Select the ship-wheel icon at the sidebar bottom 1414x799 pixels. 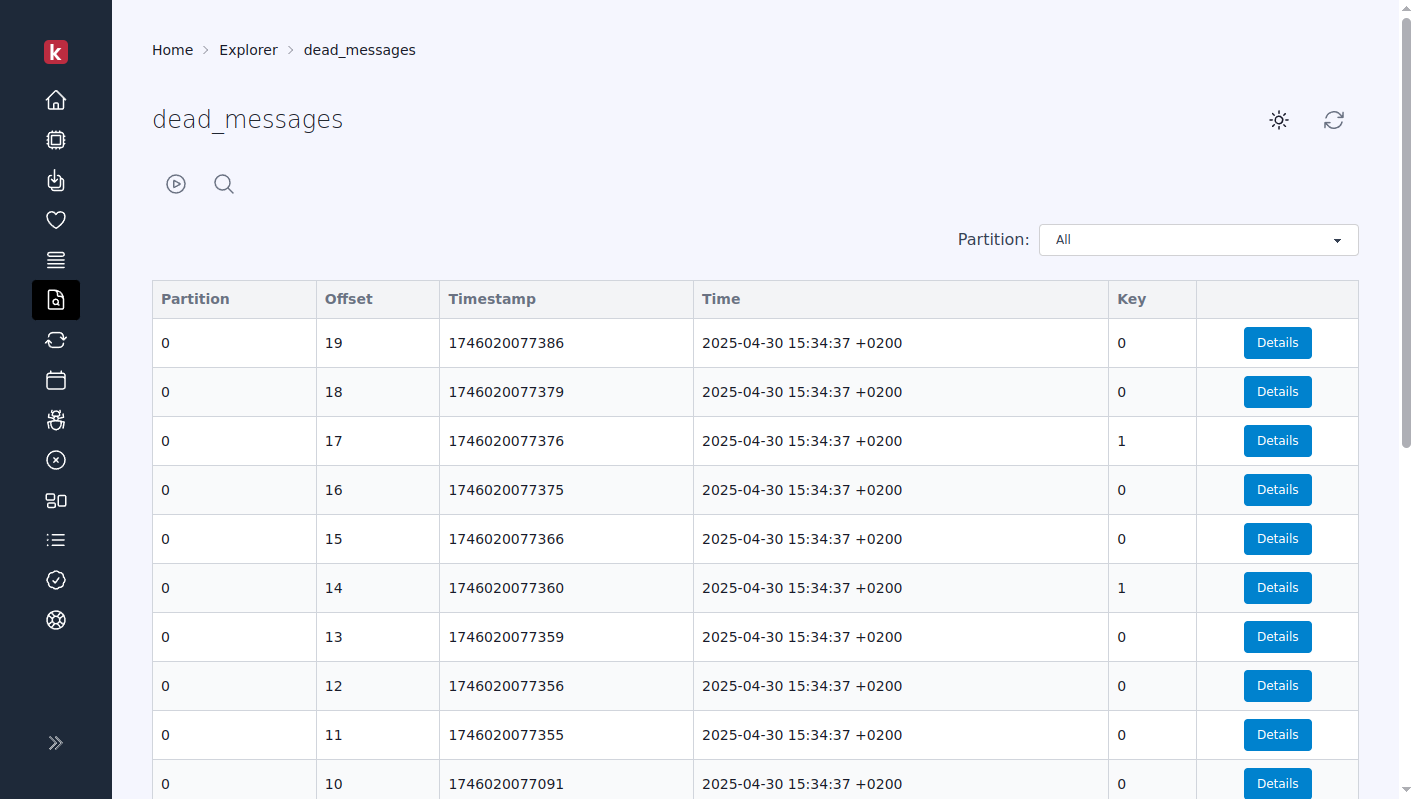tap(56, 620)
